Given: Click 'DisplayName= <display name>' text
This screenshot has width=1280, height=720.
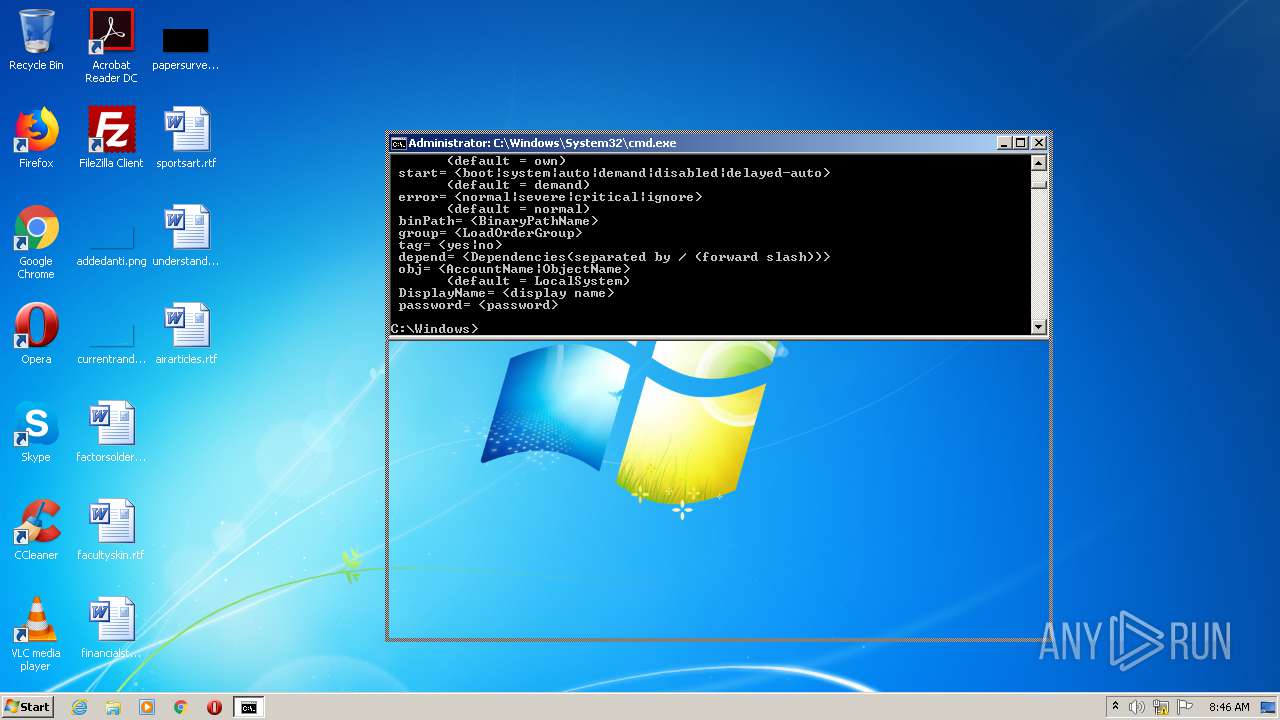Looking at the screenshot, I should click(x=506, y=293).
